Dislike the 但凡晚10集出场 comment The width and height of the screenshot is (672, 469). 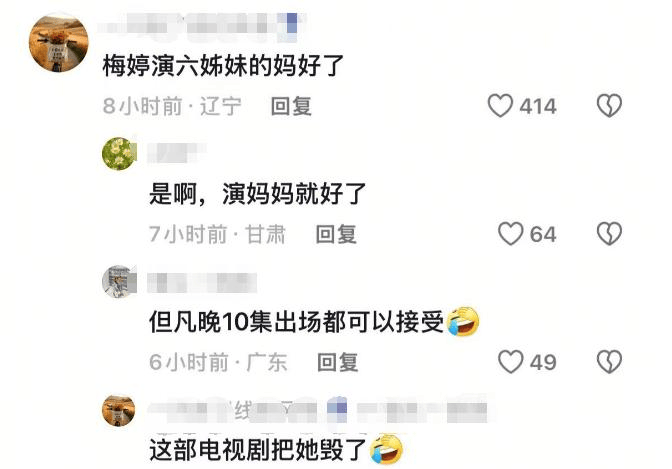609,361
